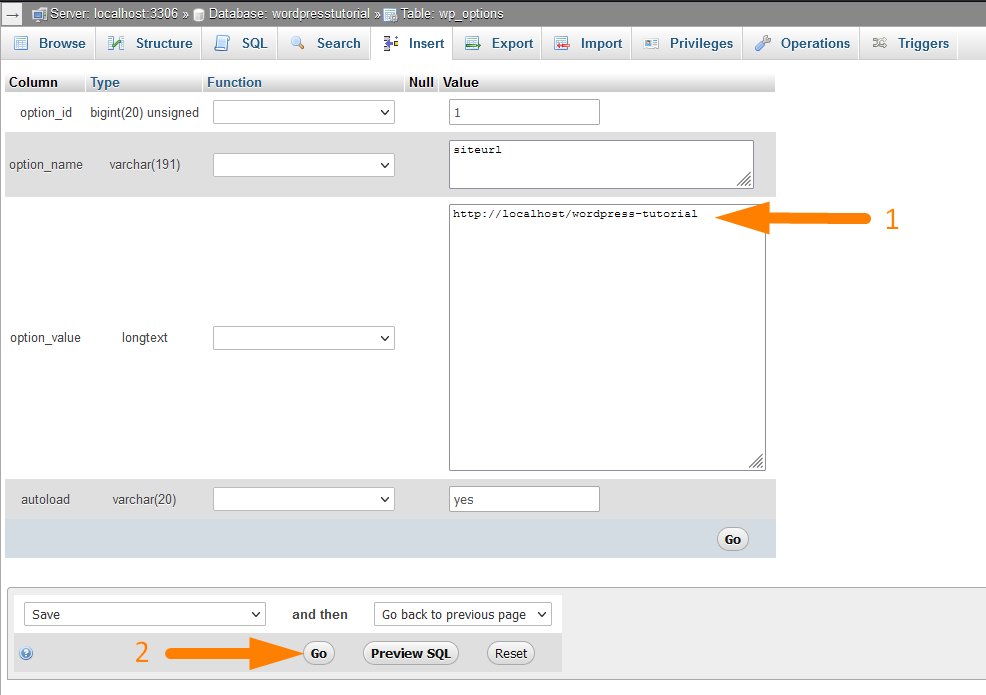Open the Function dropdown for option_name
986x695 pixels.
click(x=304, y=165)
